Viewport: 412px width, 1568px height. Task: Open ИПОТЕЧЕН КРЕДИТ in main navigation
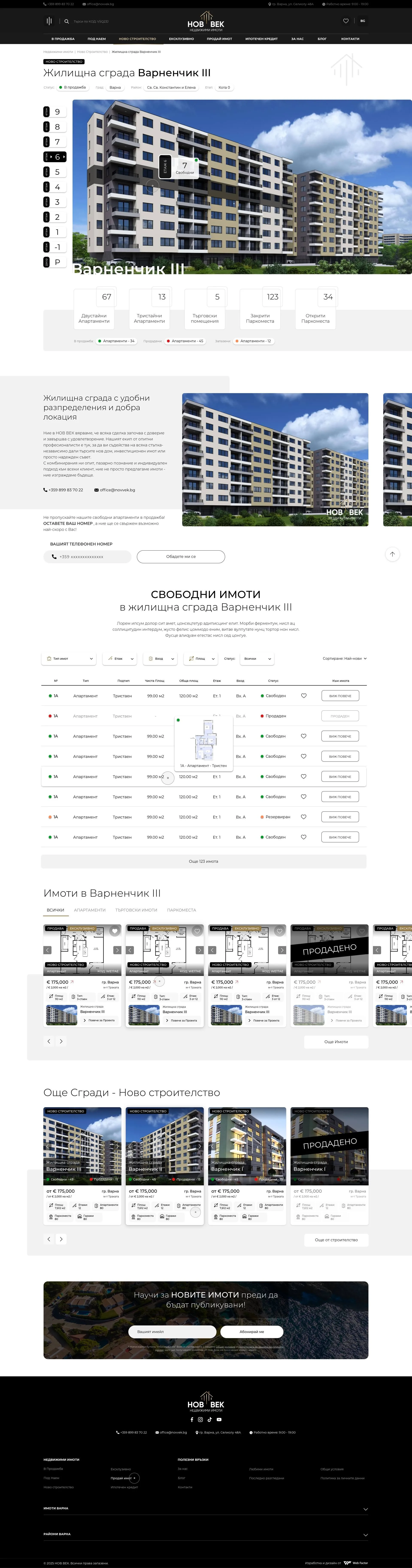261,39
